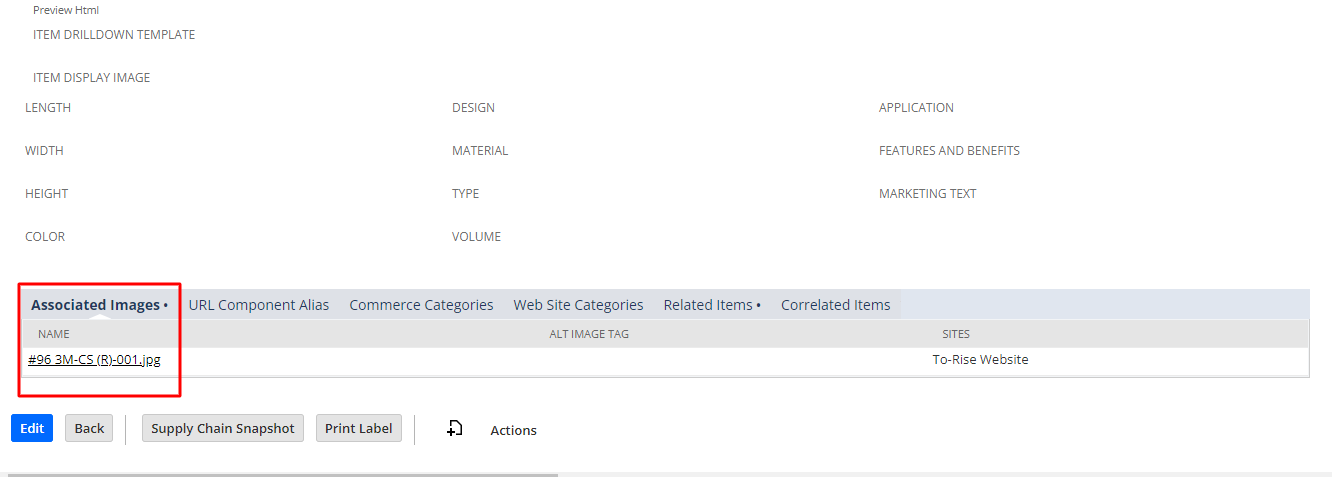Show the Correlated Items tab

836,305
